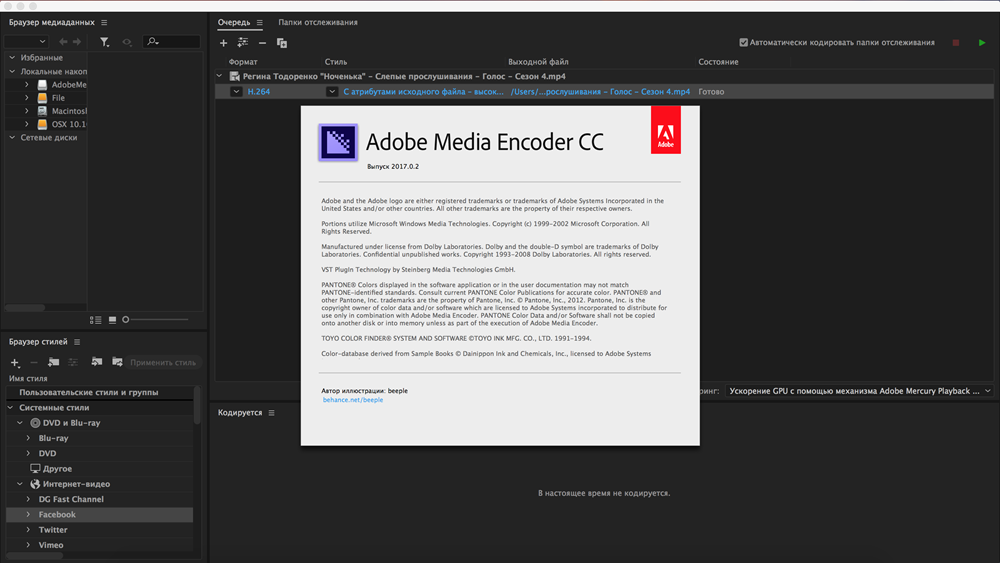Collapse the Регина Тодоренко source item

click(x=219, y=76)
